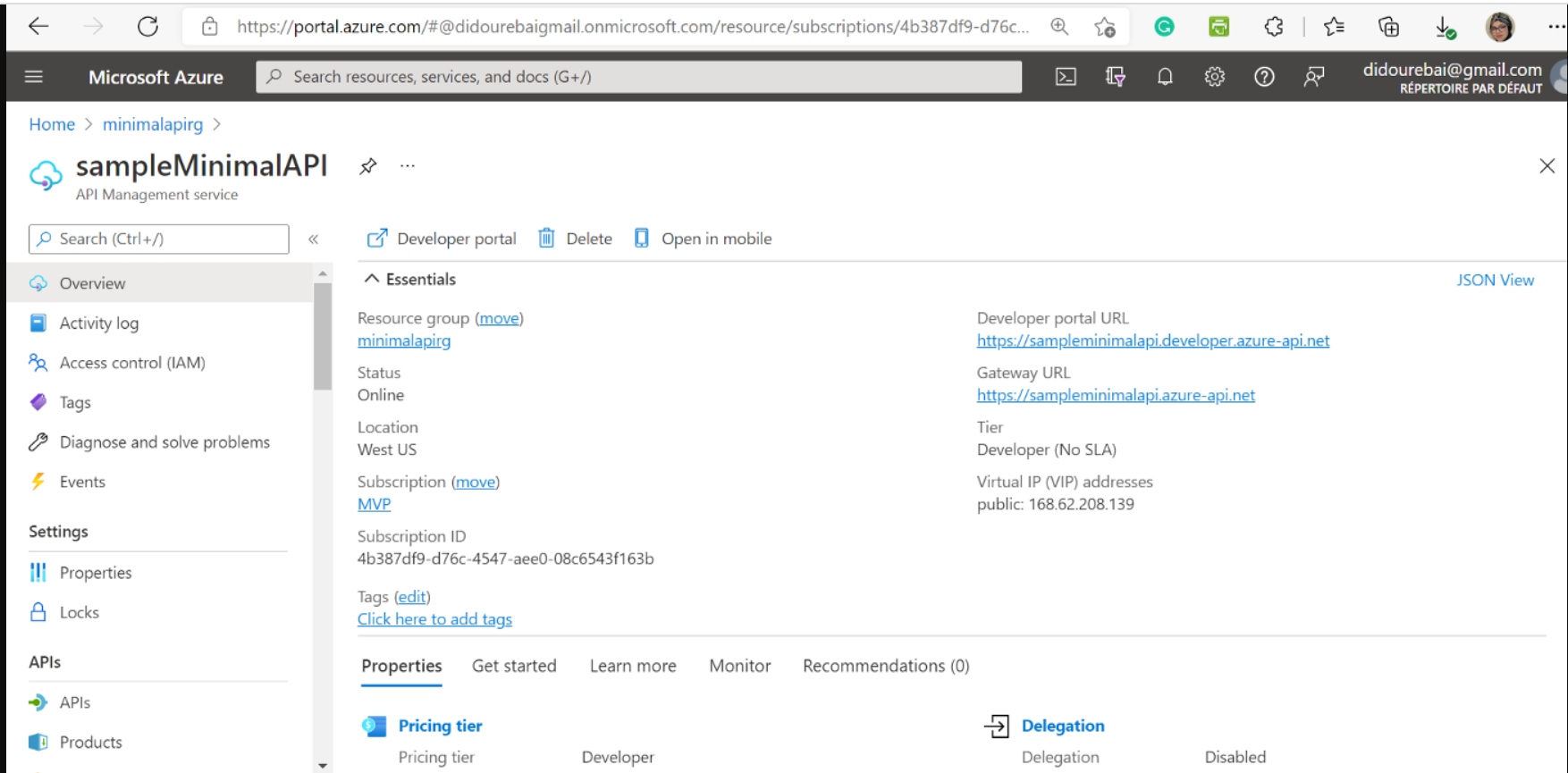Open the Pricing tier heading link
This screenshot has height=773, width=1568.
coord(440,726)
